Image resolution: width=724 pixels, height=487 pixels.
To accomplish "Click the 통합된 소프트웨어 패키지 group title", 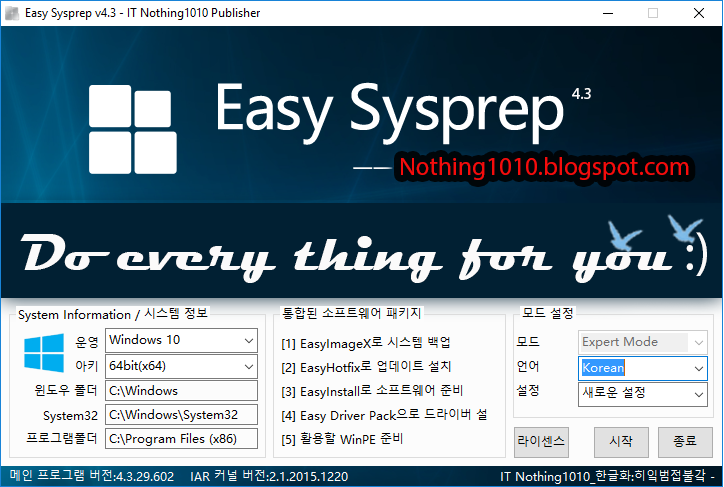I will (351, 313).
